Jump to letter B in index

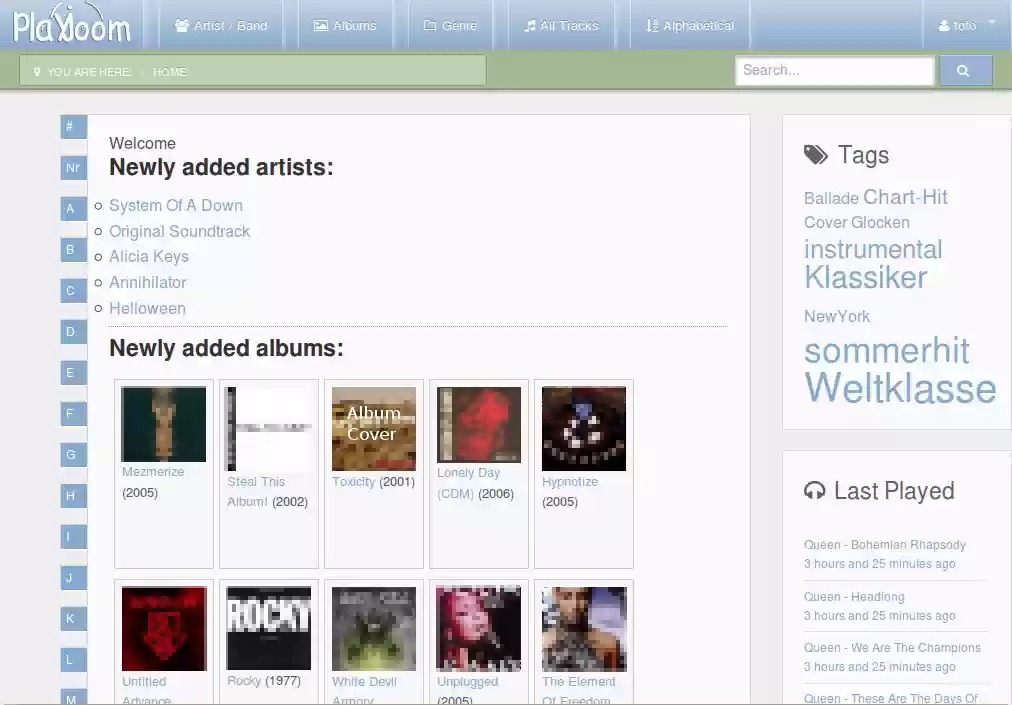[x=74, y=250]
